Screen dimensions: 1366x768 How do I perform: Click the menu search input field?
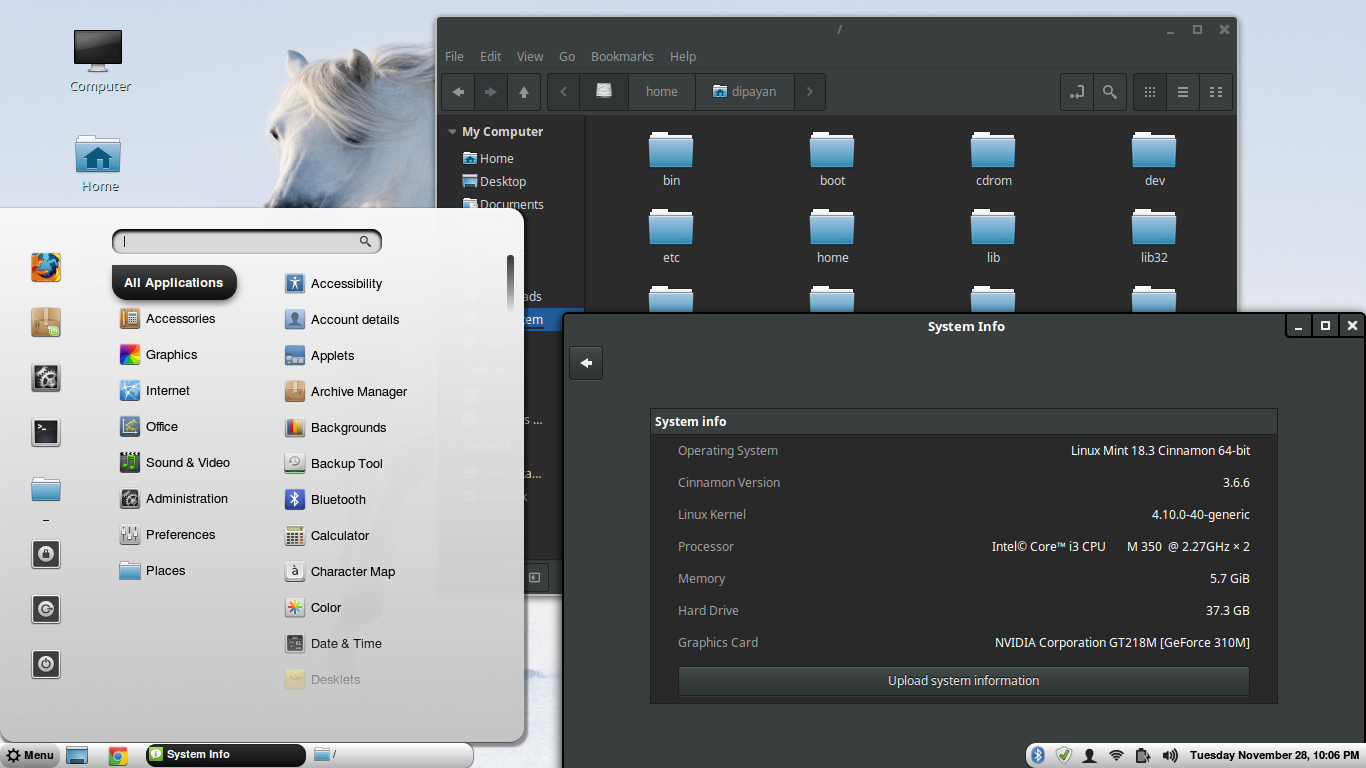tap(246, 241)
